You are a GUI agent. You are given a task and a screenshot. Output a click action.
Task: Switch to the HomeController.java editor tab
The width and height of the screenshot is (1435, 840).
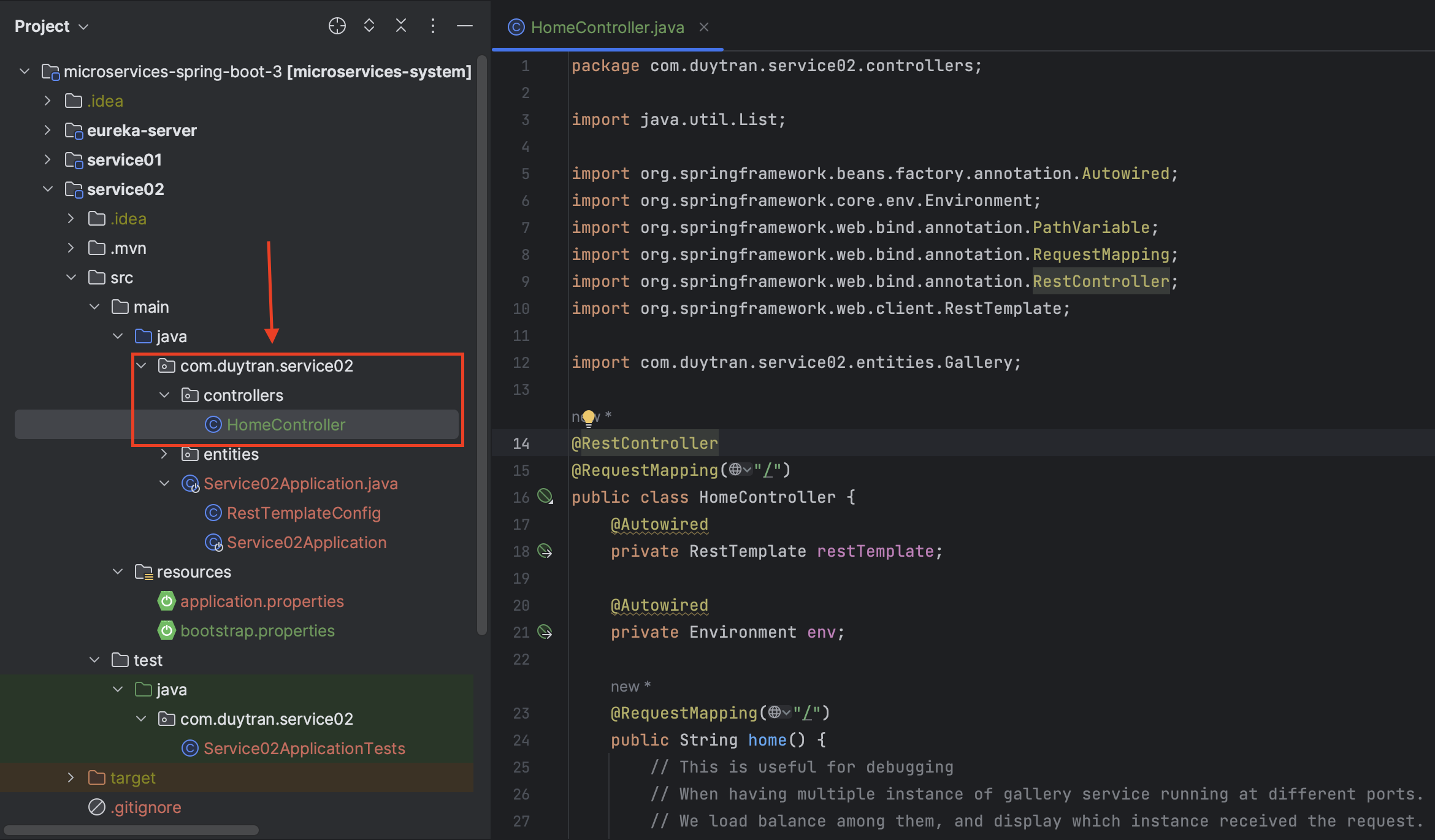pos(607,27)
